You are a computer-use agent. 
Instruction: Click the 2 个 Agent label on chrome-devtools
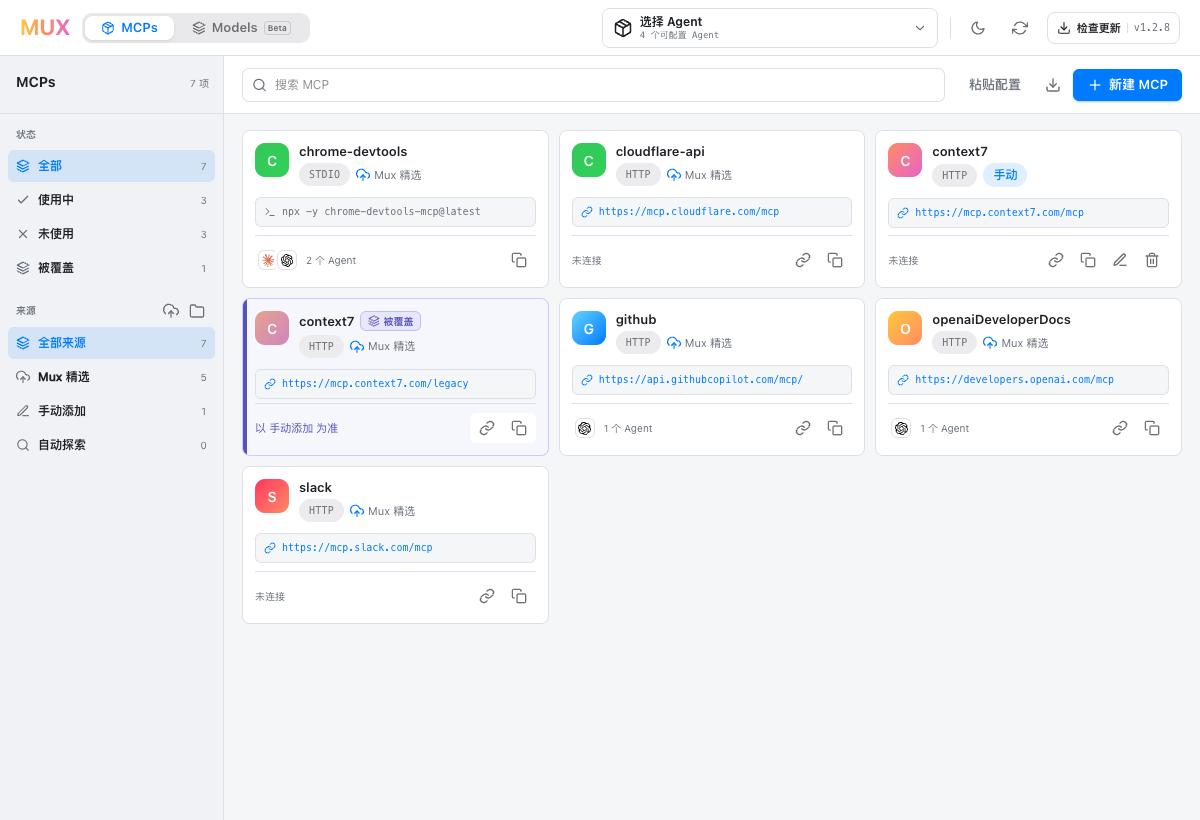[331, 260]
